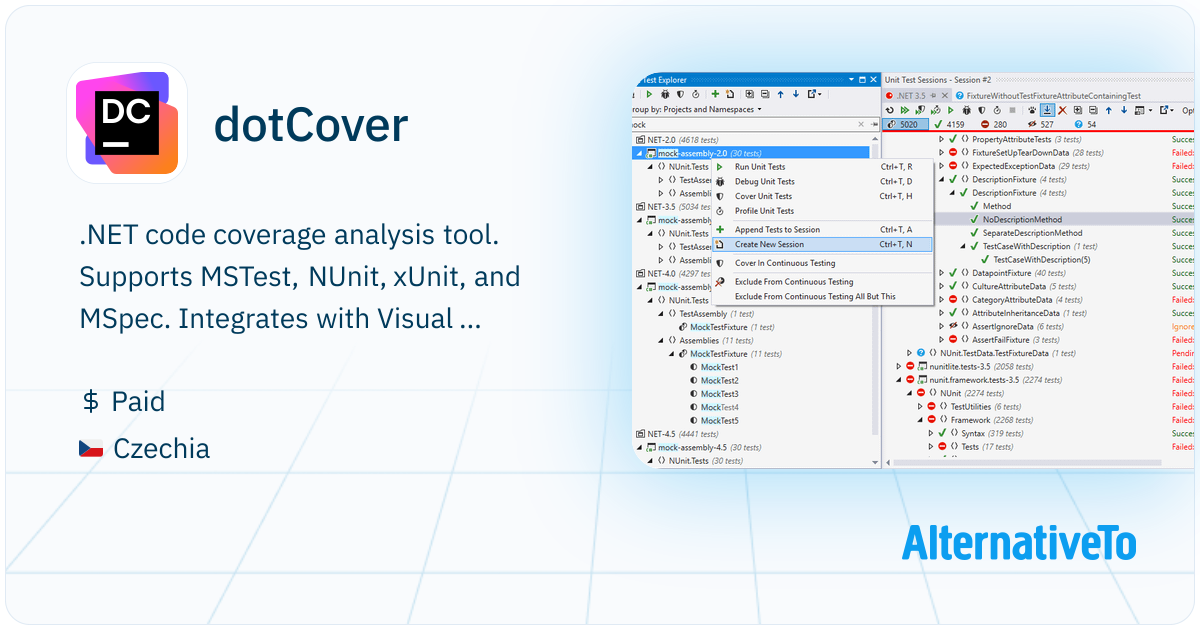Viewport: 1200px width, 630px height.
Task: Click down arrow in Unit Test Sessions toolbar
Action: [1124, 110]
